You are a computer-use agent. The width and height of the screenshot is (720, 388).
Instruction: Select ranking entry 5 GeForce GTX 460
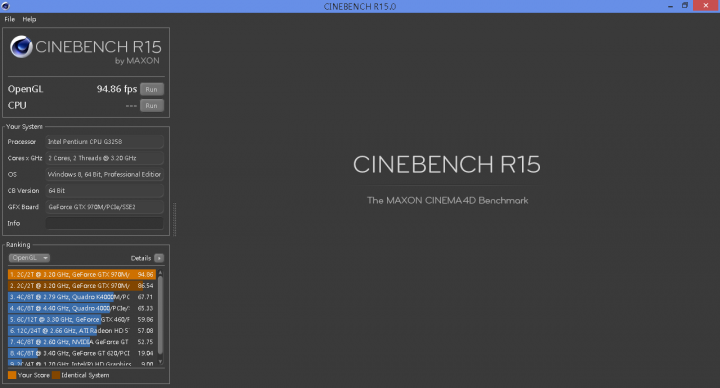click(82, 320)
